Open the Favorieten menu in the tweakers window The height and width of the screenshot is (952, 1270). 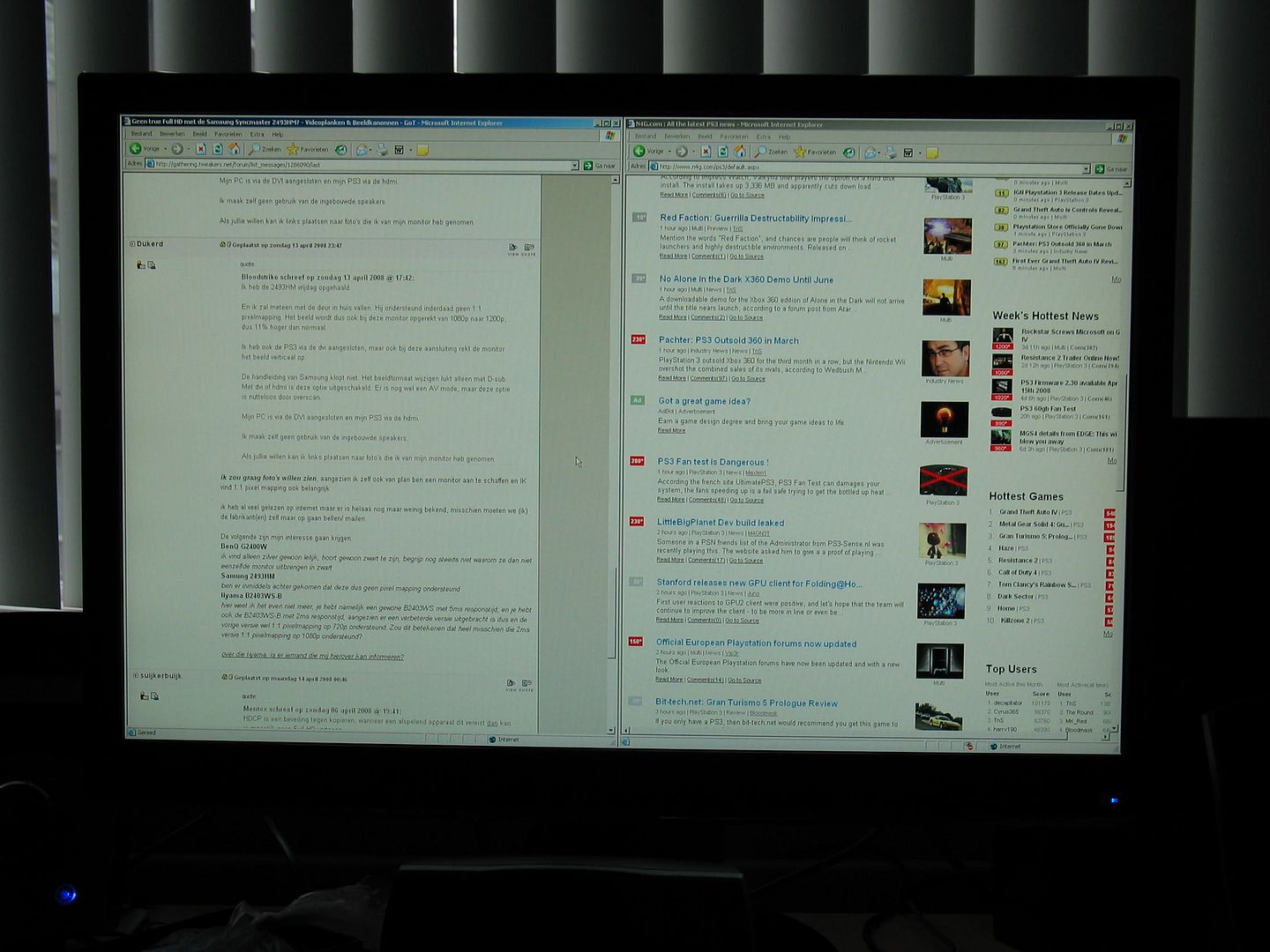pos(228,134)
